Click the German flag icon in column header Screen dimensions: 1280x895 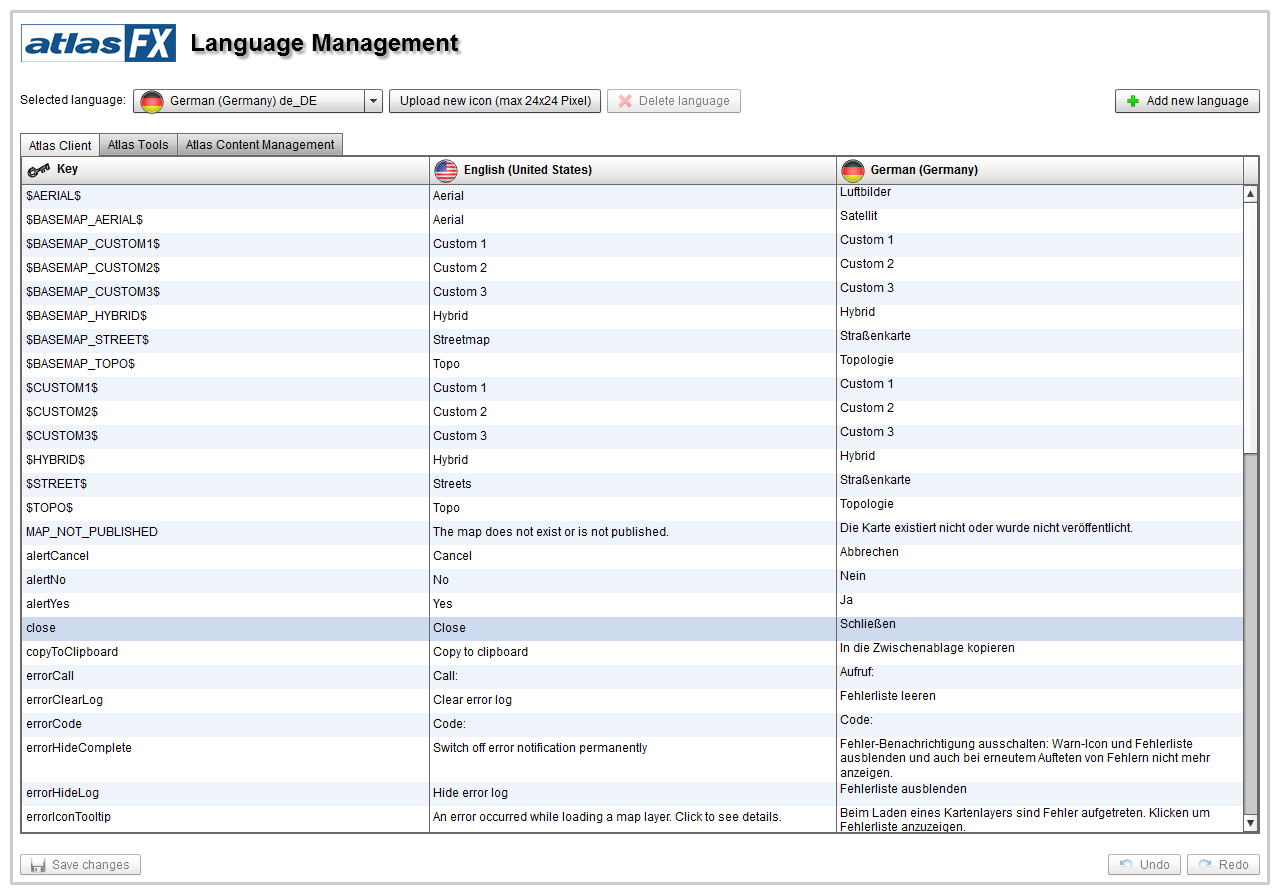[853, 170]
